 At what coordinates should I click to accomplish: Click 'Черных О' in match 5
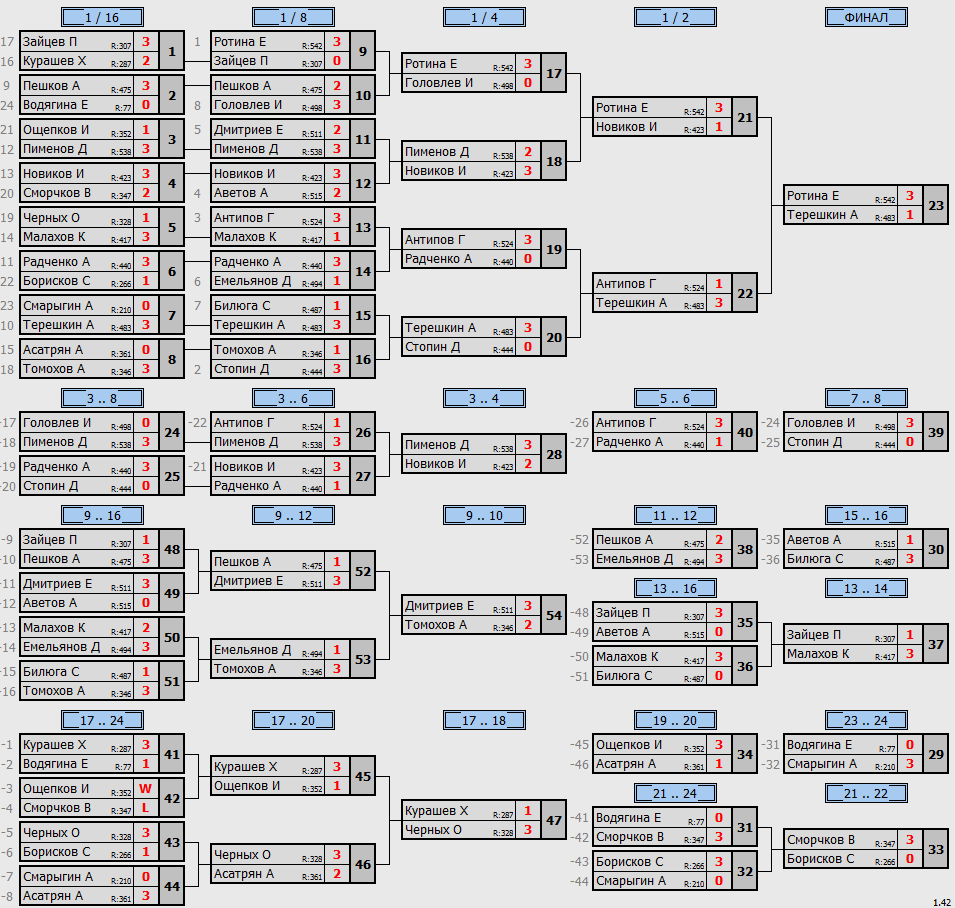[x=51, y=218]
